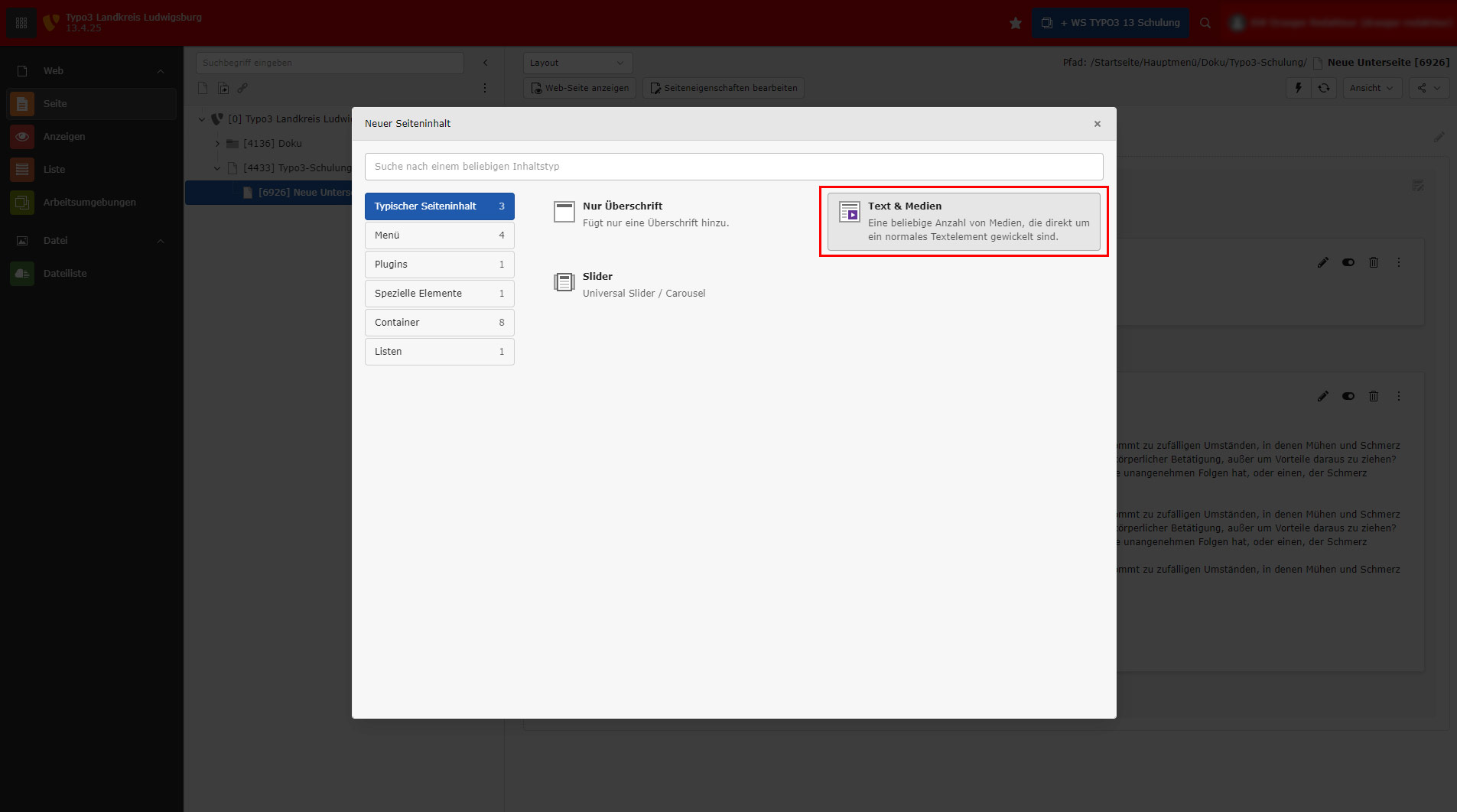Toggle visibility of the second content element
This screenshot has width=1457, height=812.
(x=1348, y=396)
